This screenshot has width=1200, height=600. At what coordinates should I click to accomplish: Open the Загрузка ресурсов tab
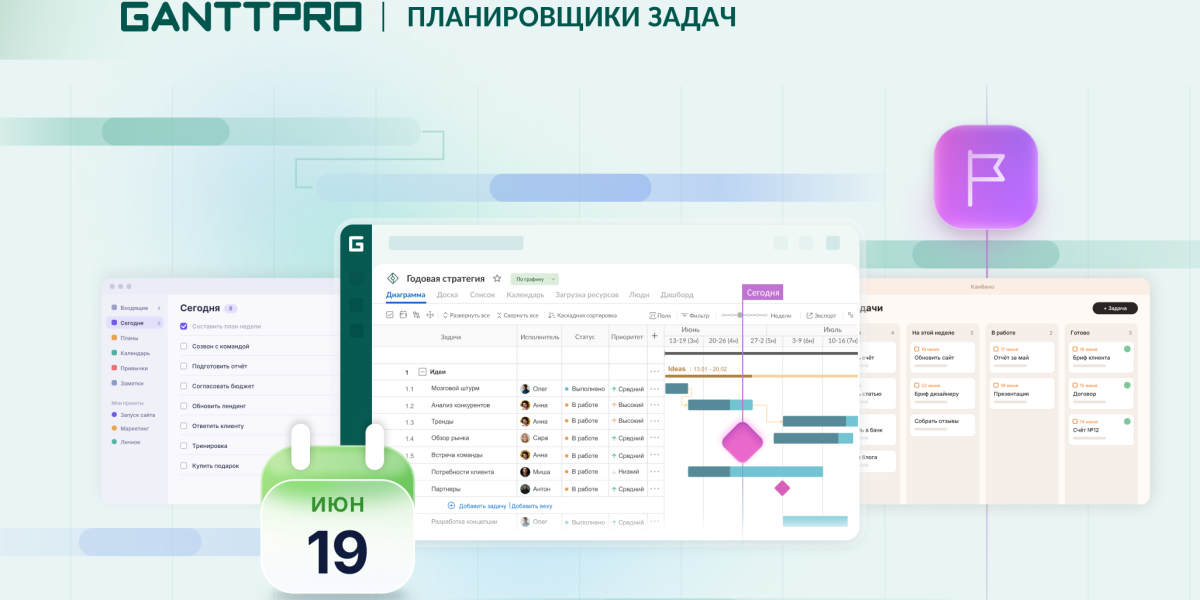(586, 295)
